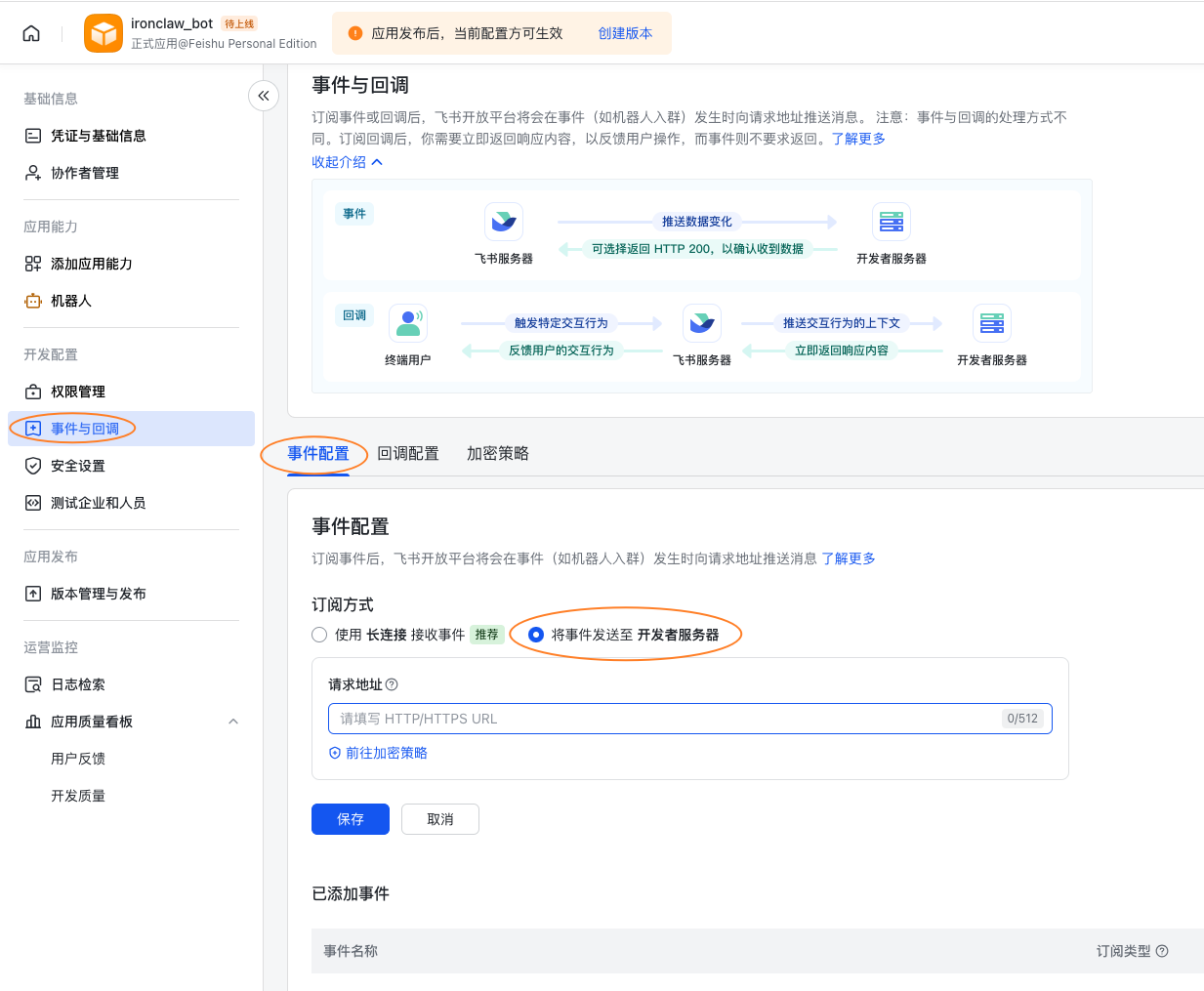Click the 触发特定交互行为 label
Screen dimensions: 1204x991
[x=561, y=323]
